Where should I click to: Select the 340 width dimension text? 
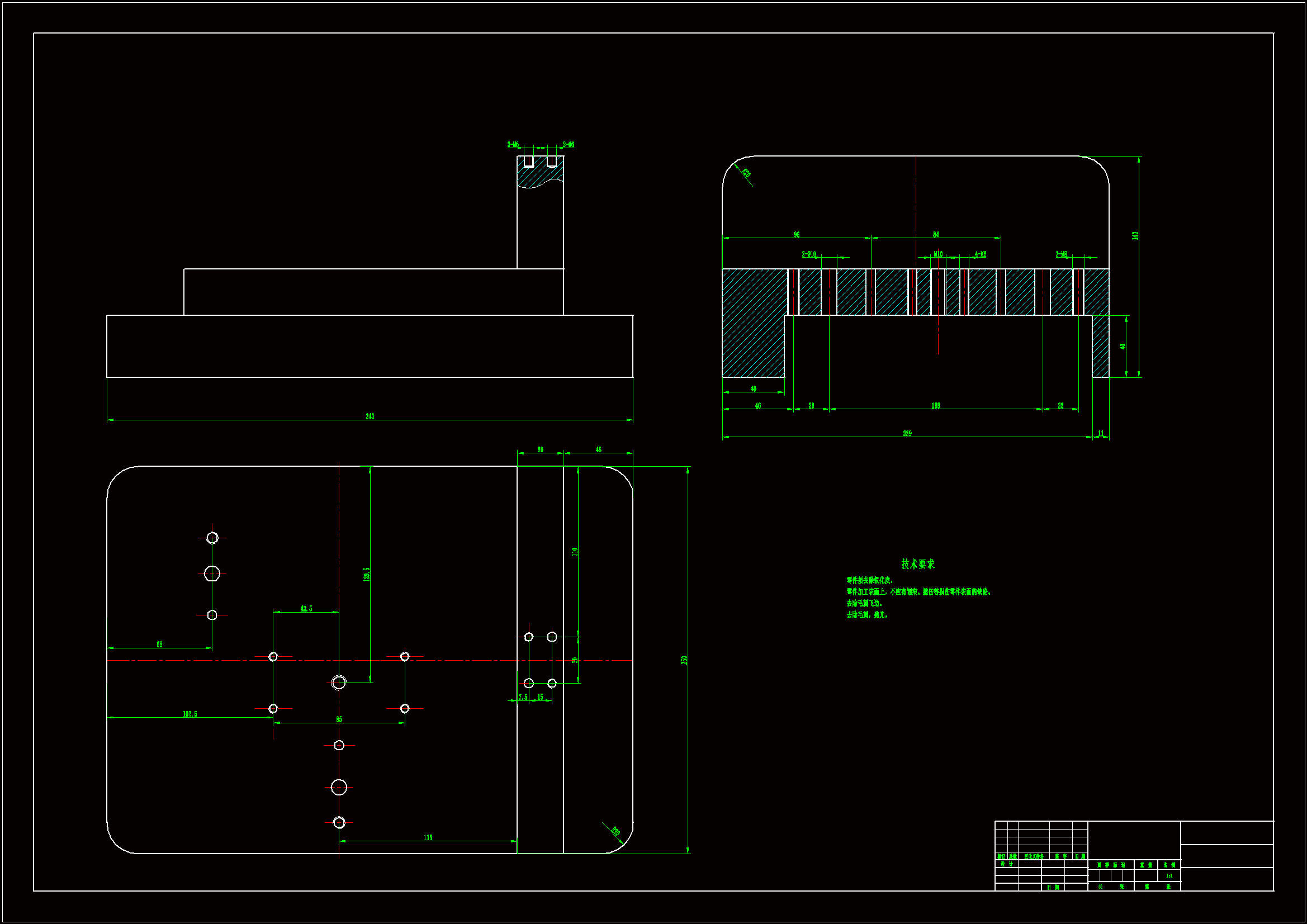coord(370,417)
